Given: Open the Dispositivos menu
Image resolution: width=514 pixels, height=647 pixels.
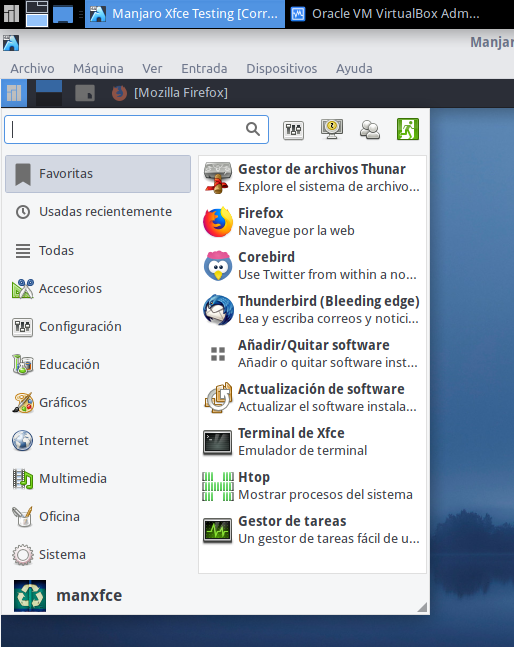Looking at the screenshot, I should [282, 68].
